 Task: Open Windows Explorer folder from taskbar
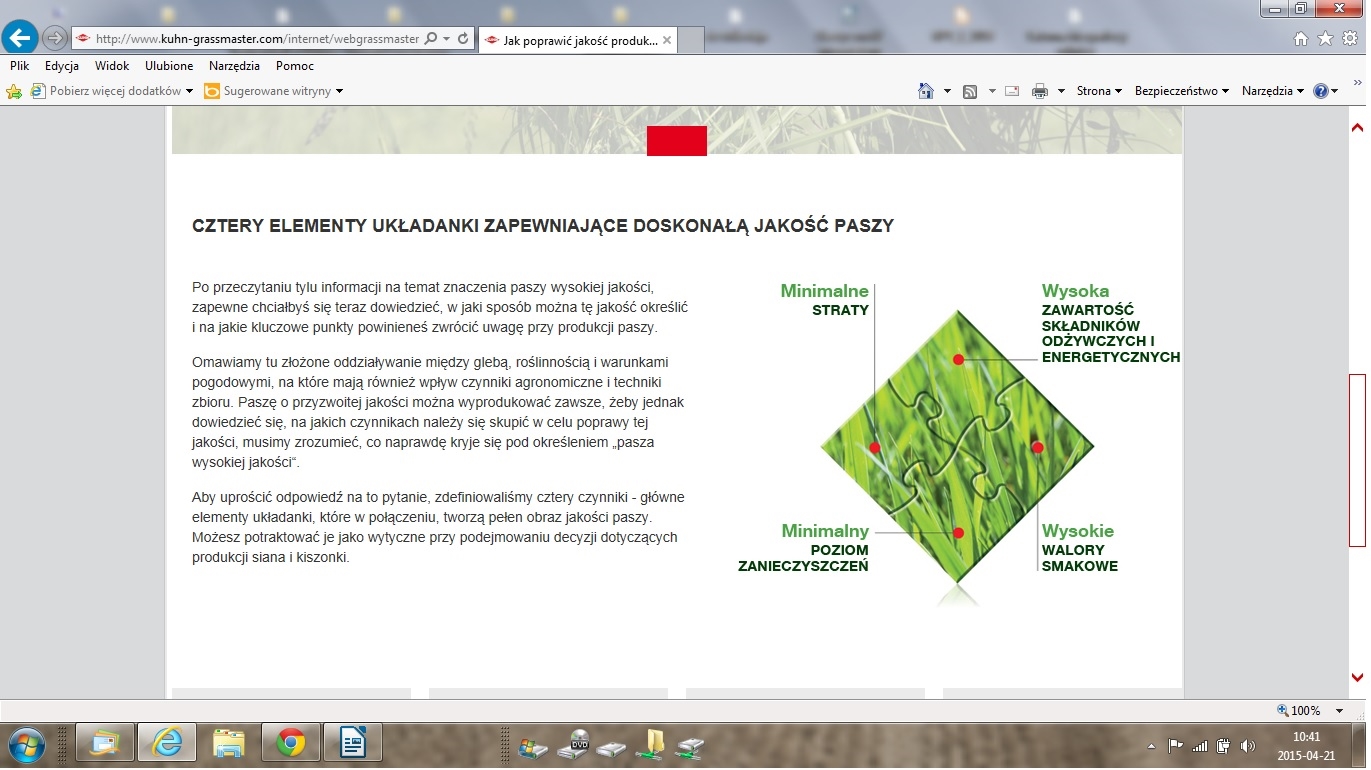[229, 743]
